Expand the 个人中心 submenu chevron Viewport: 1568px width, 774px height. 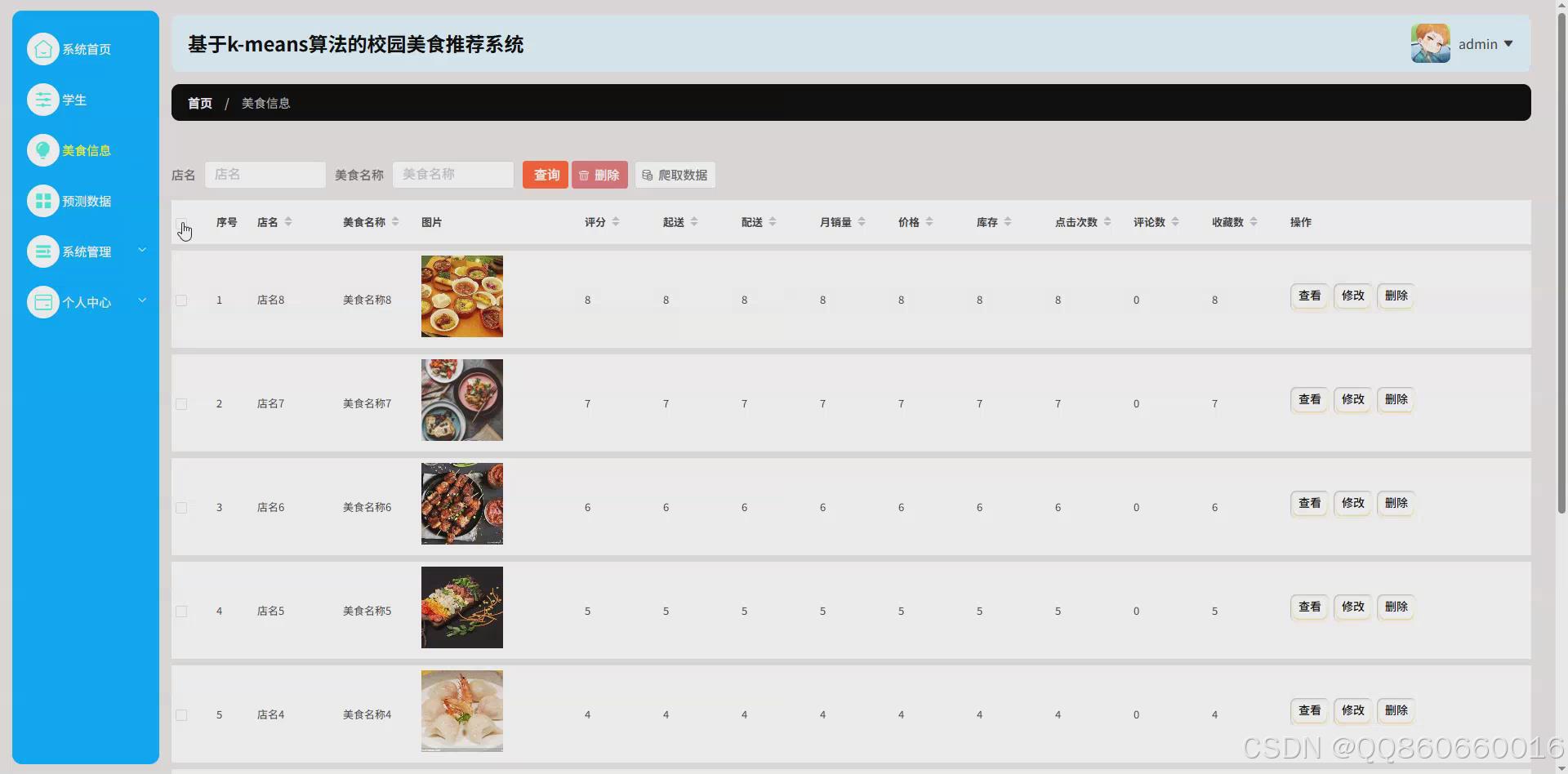(x=142, y=300)
